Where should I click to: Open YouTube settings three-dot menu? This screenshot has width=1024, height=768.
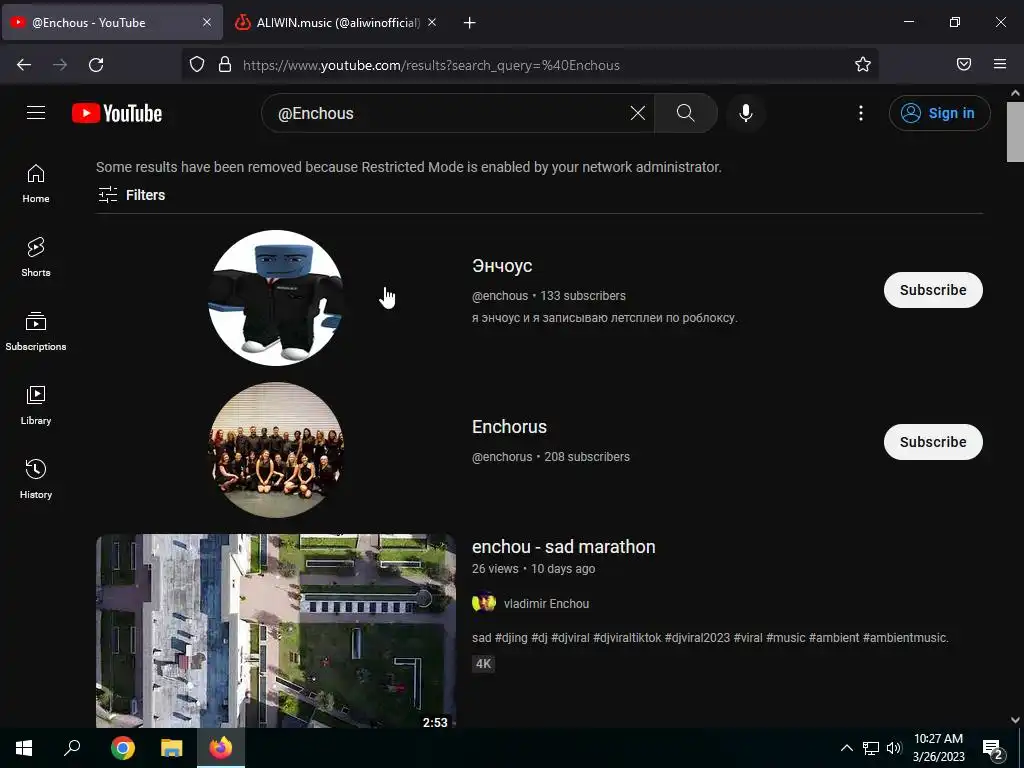click(x=861, y=113)
